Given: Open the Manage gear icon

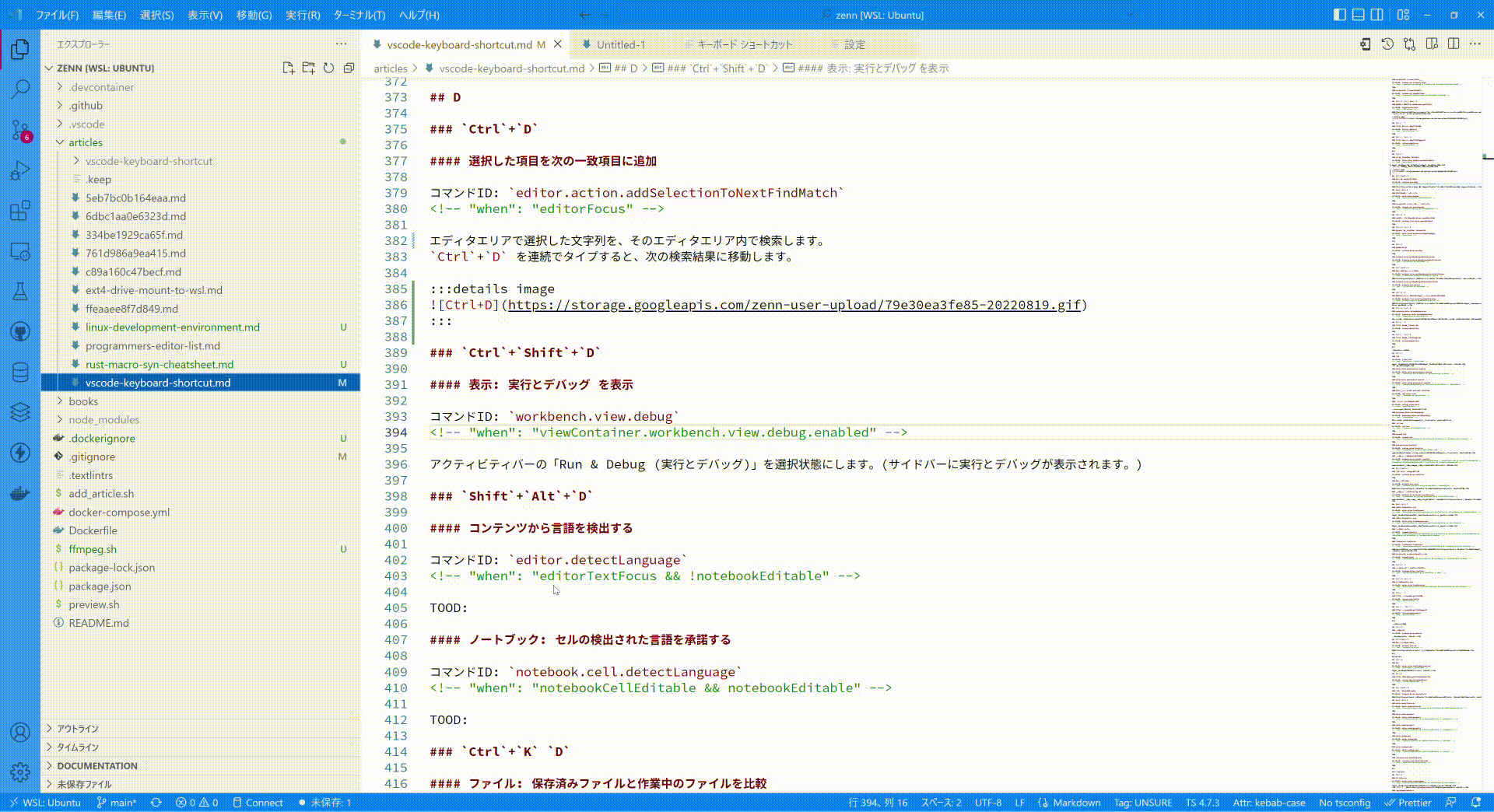Looking at the screenshot, I should click(x=20, y=772).
